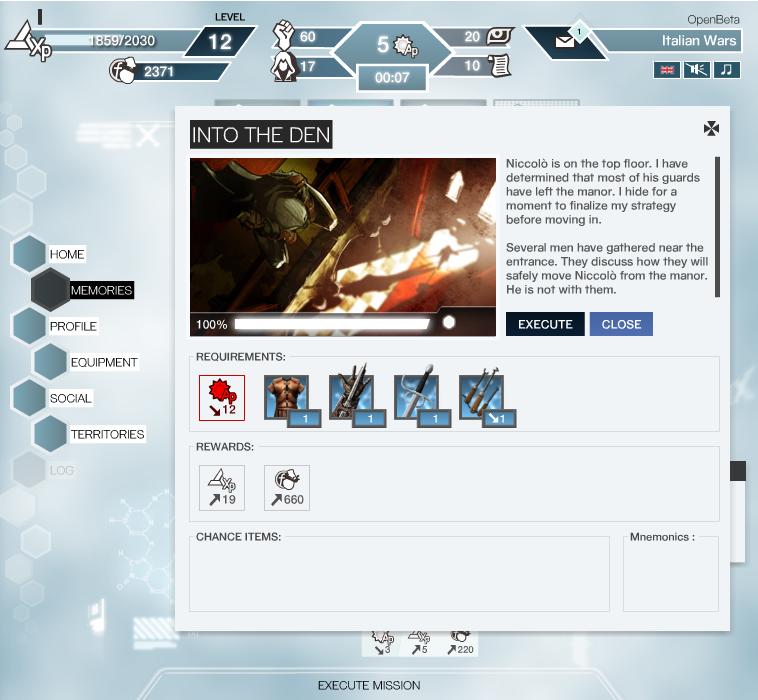Click the florin money bag icon

coord(122,71)
